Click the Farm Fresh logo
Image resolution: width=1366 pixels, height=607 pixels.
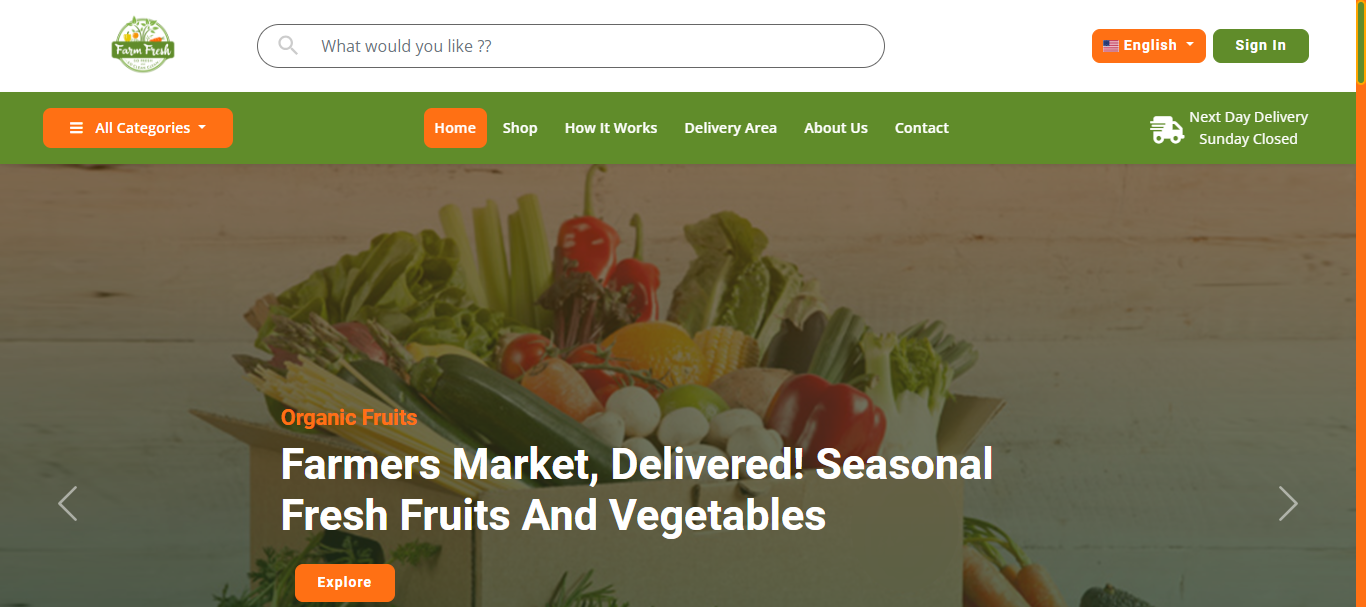pos(143,45)
